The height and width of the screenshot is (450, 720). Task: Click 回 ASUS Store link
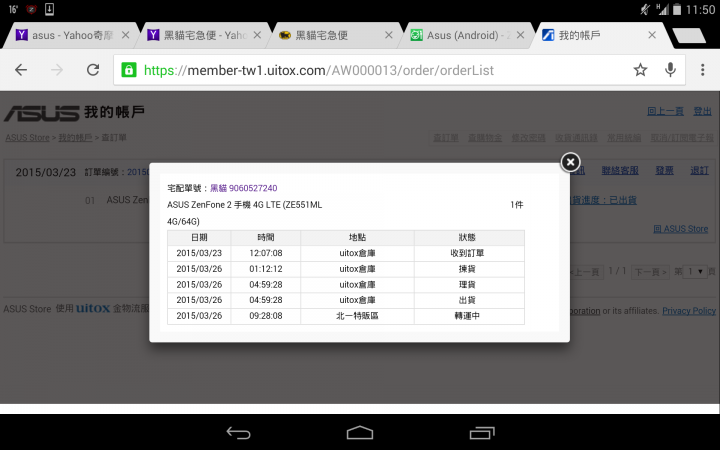click(681, 229)
